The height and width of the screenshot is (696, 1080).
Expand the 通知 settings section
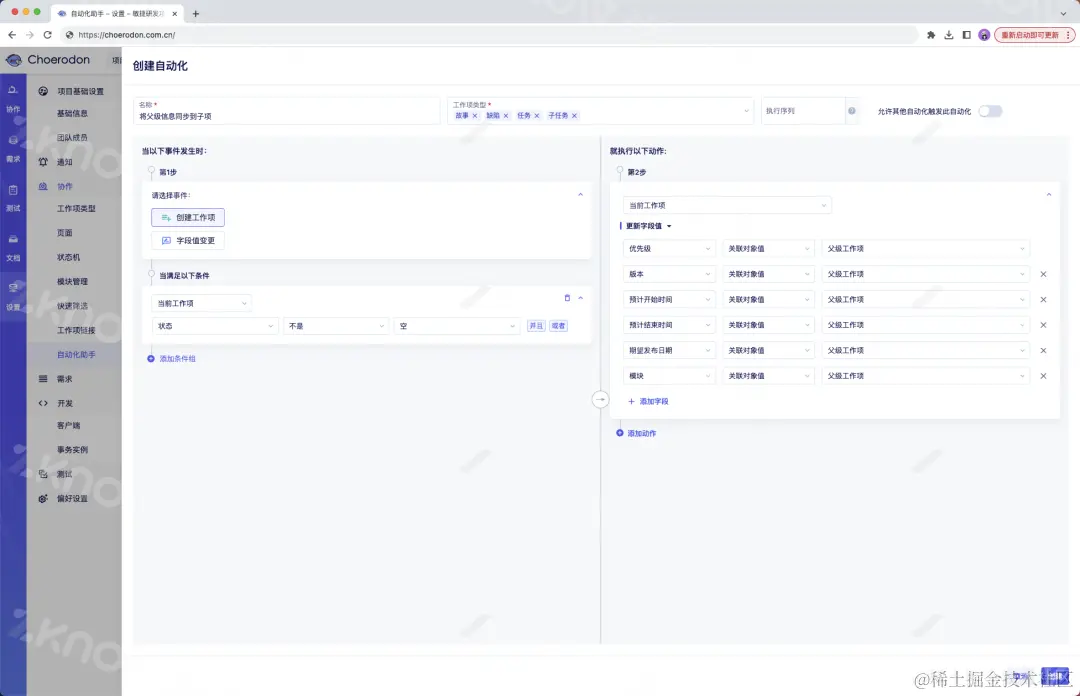click(x=65, y=163)
